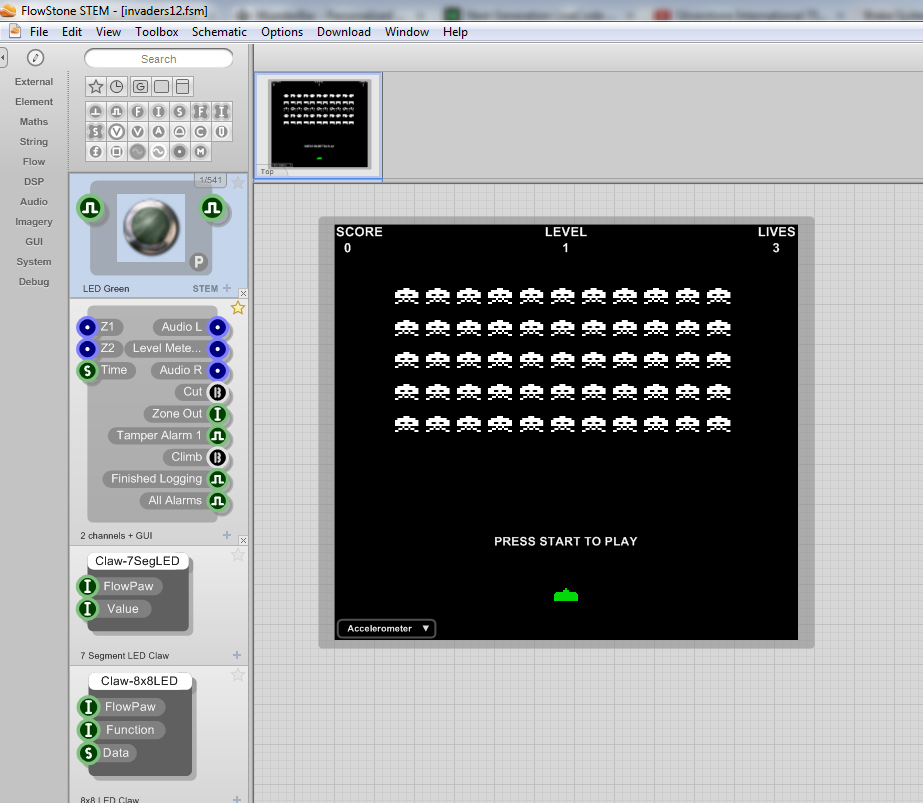Select the Debug toolbox category

(34, 282)
